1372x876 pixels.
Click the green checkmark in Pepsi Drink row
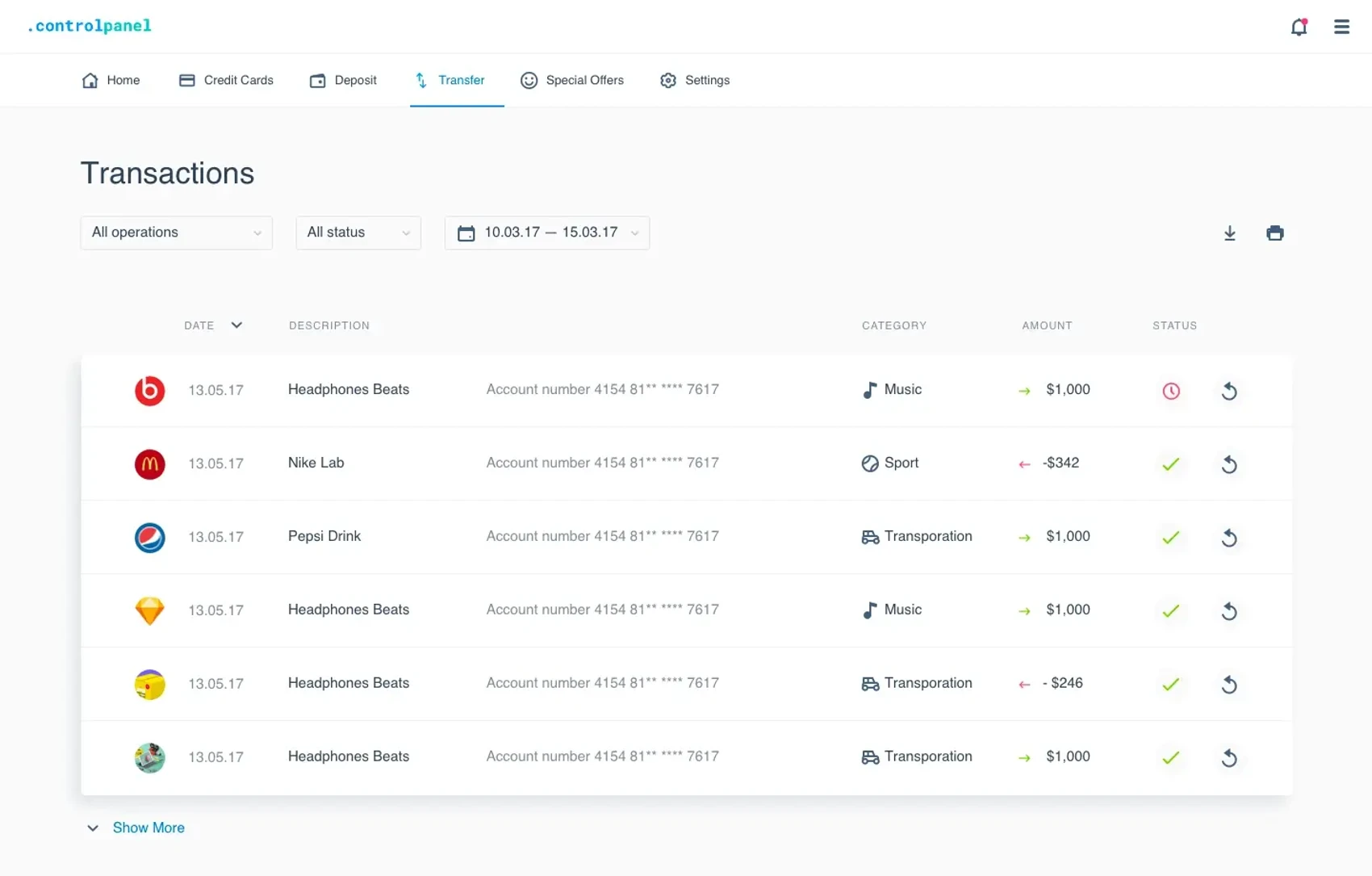(1170, 538)
